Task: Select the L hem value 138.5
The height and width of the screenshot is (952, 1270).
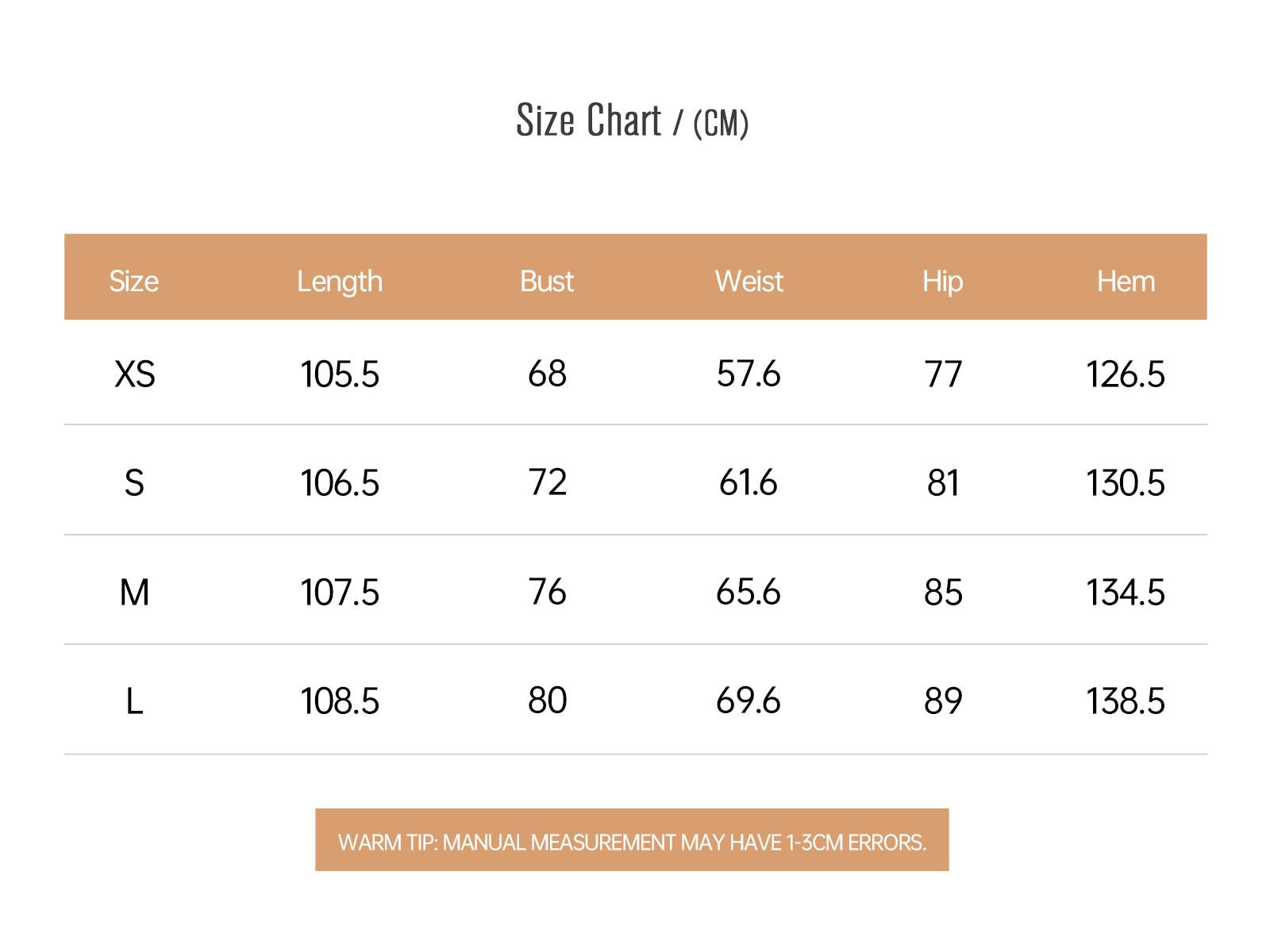Action: pyautogui.click(x=1126, y=701)
